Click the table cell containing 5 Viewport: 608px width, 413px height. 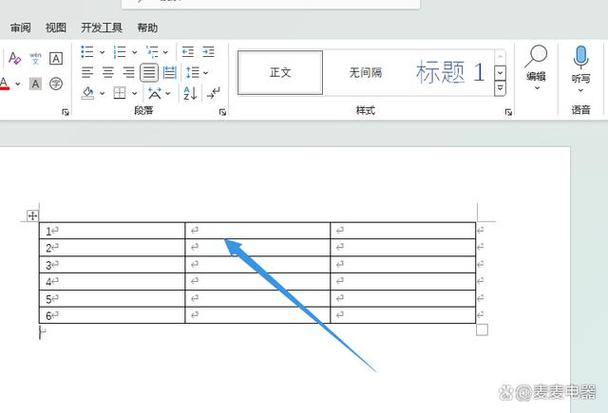[x=112, y=298]
